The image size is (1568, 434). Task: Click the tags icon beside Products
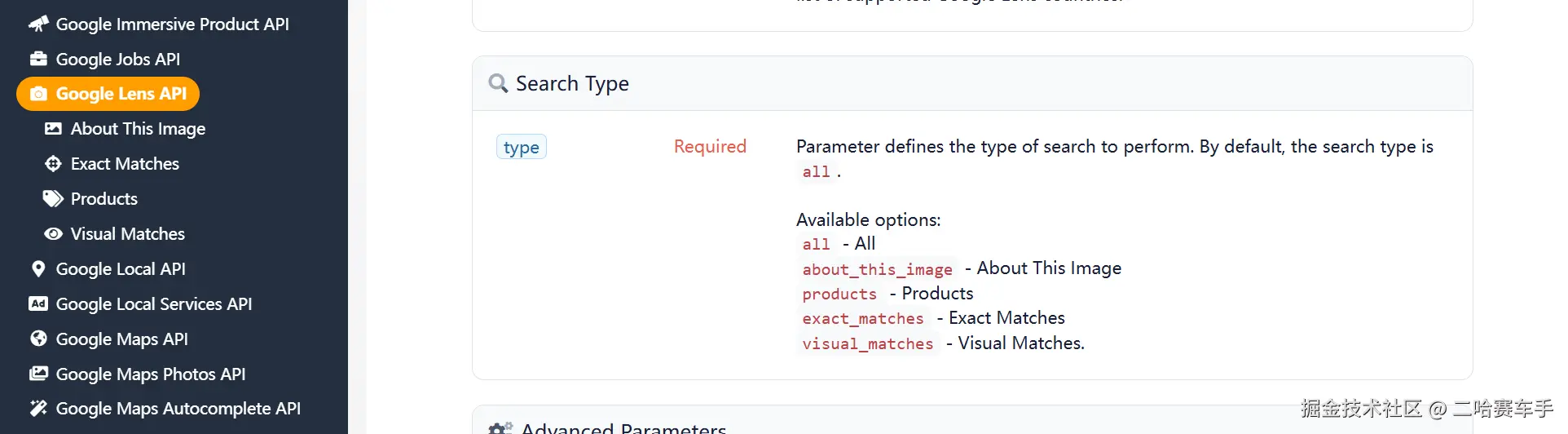click(53, 199)
